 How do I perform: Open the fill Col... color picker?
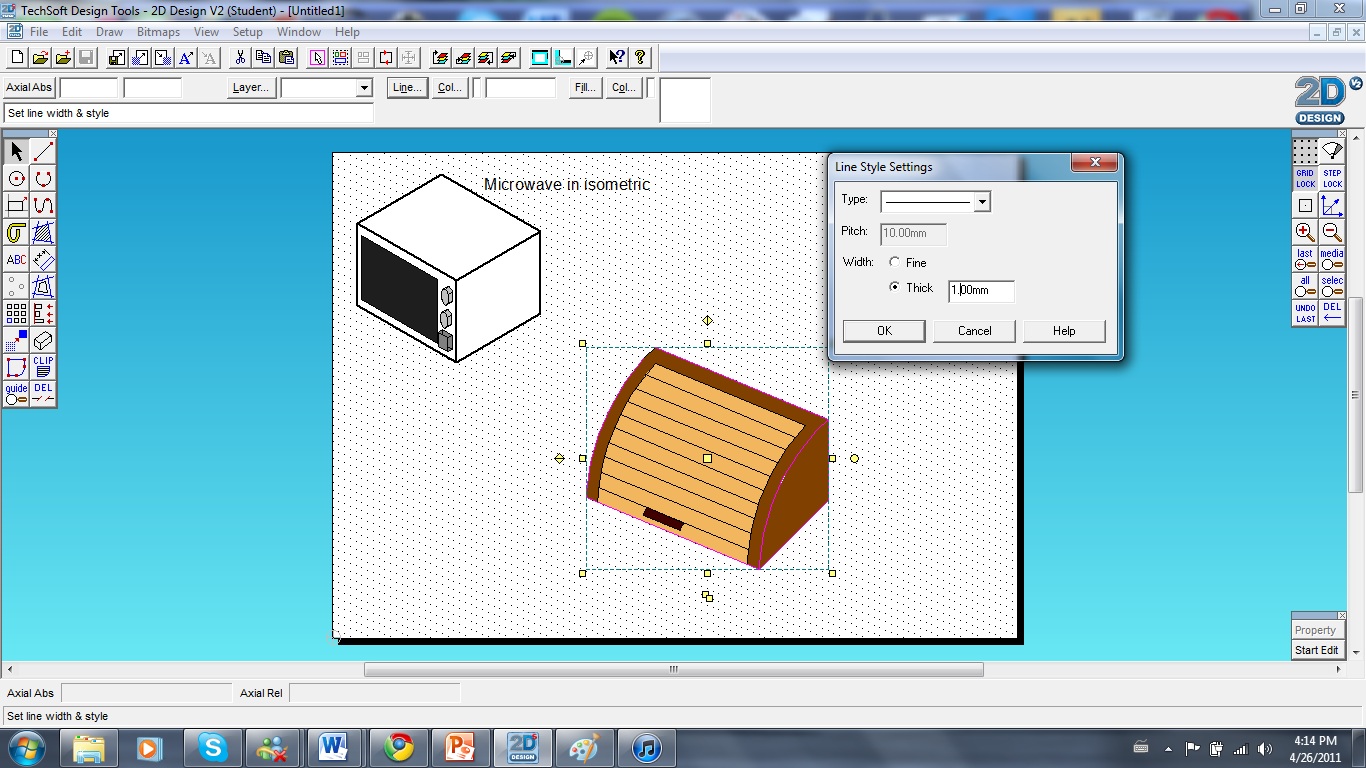[x=623, y=87]
